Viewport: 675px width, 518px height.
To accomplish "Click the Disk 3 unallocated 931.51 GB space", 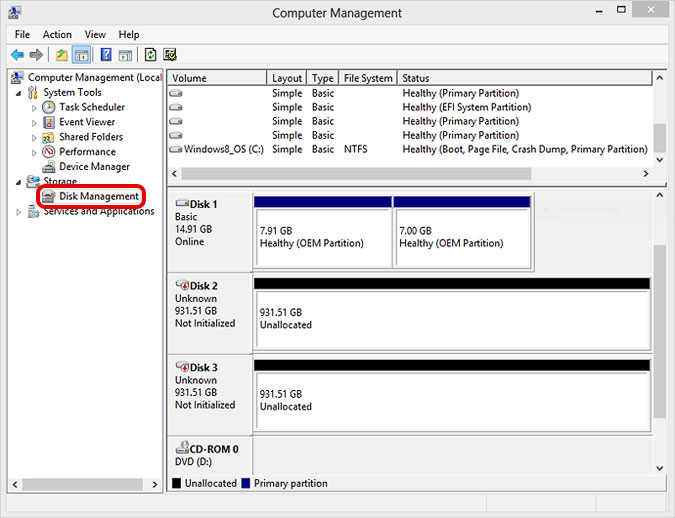I will [x=450, y=400].
